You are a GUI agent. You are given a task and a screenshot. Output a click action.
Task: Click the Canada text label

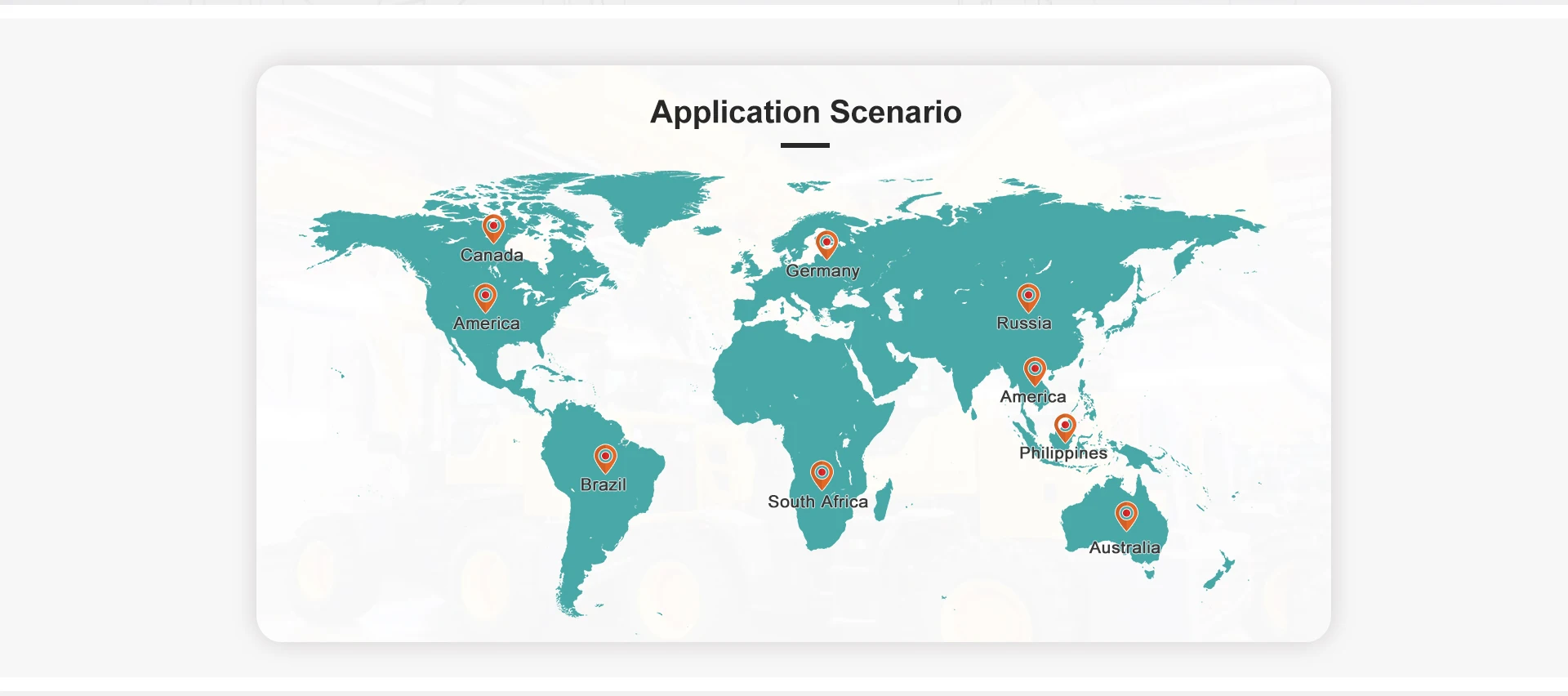pyautogui.click(x=492, y=255)
